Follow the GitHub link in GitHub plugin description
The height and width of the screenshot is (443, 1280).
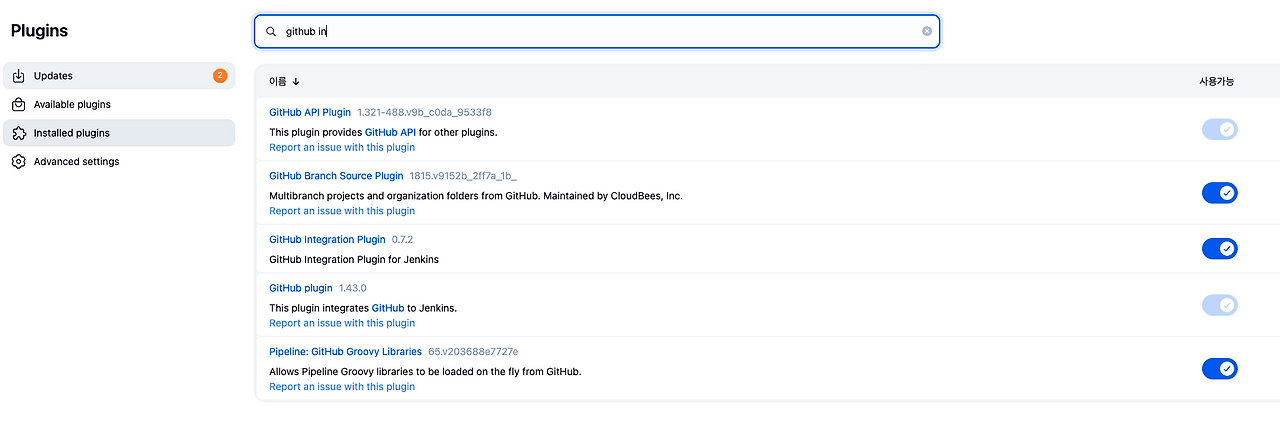pyautogui.click(x=388, y=308)
